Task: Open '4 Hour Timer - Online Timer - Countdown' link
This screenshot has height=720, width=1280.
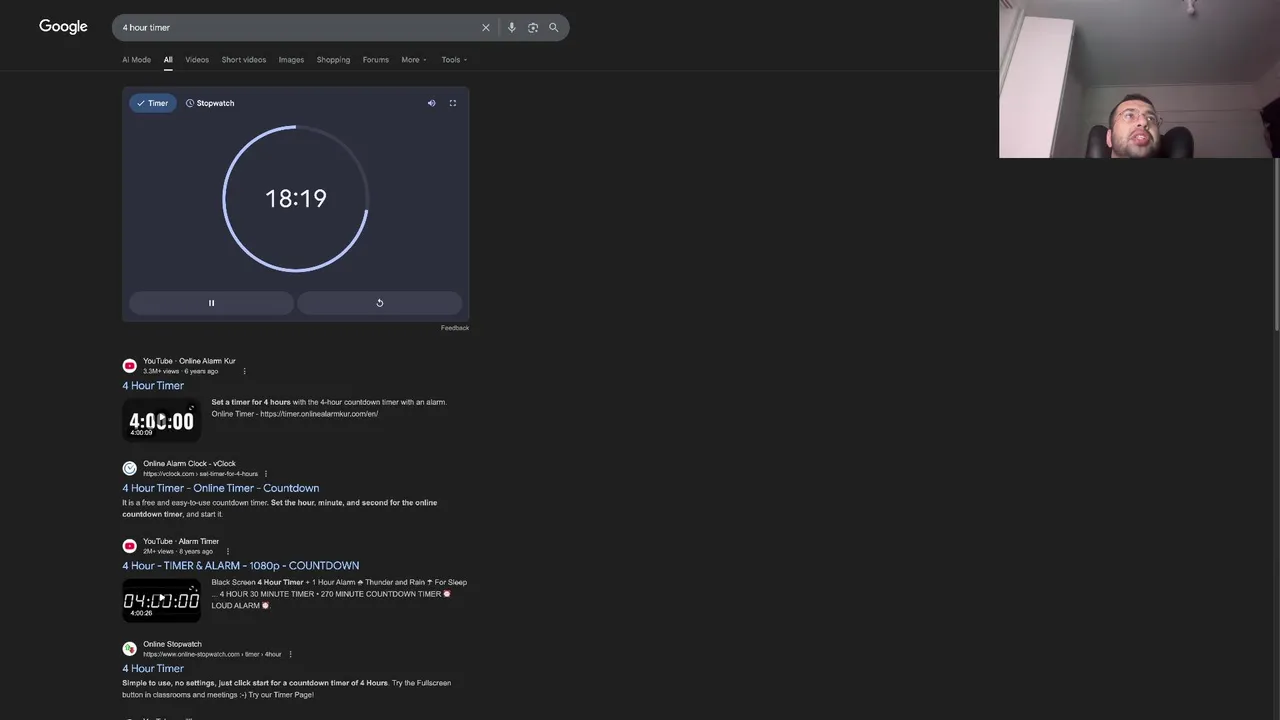Action: point(221,489)
